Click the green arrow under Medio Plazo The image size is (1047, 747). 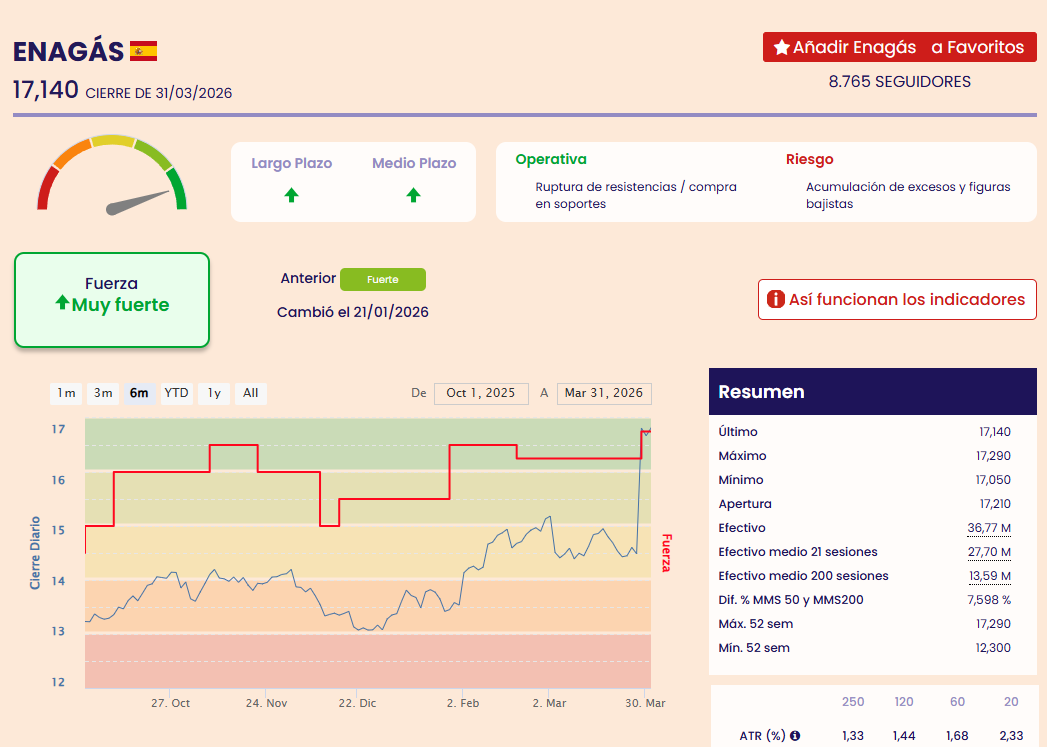click(x=413, y=195)
